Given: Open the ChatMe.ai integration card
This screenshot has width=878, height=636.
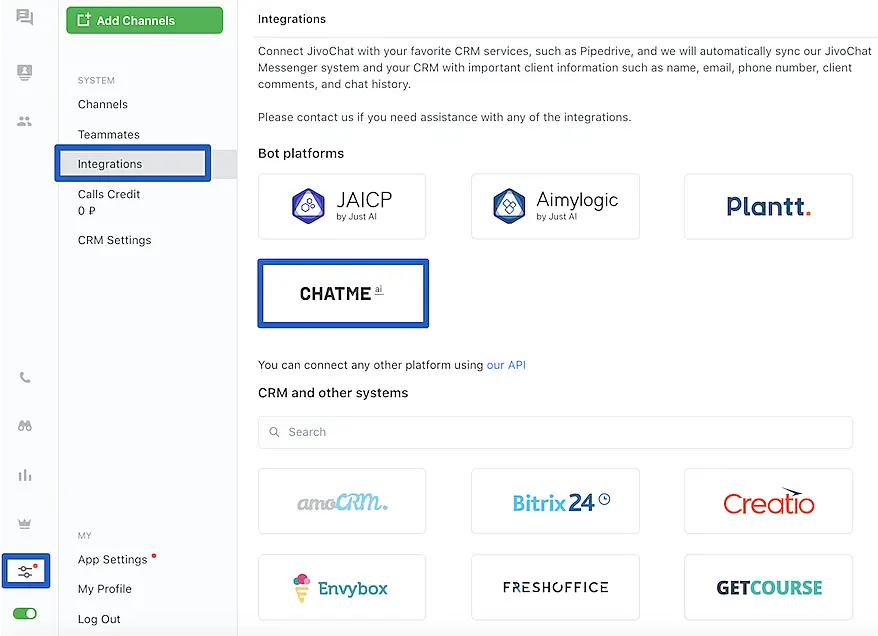Looking at the screenshot, I should (343, 293).
